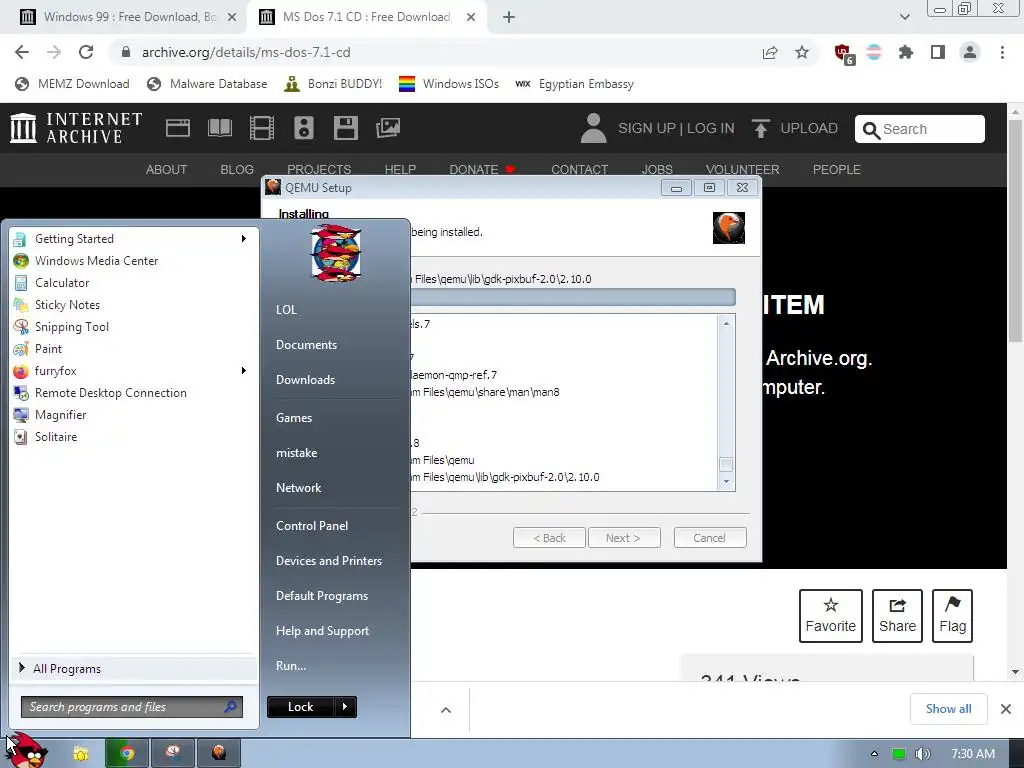
Task: Click the QEMU log scrollbar down arrow
Action: tap(726, 482)
